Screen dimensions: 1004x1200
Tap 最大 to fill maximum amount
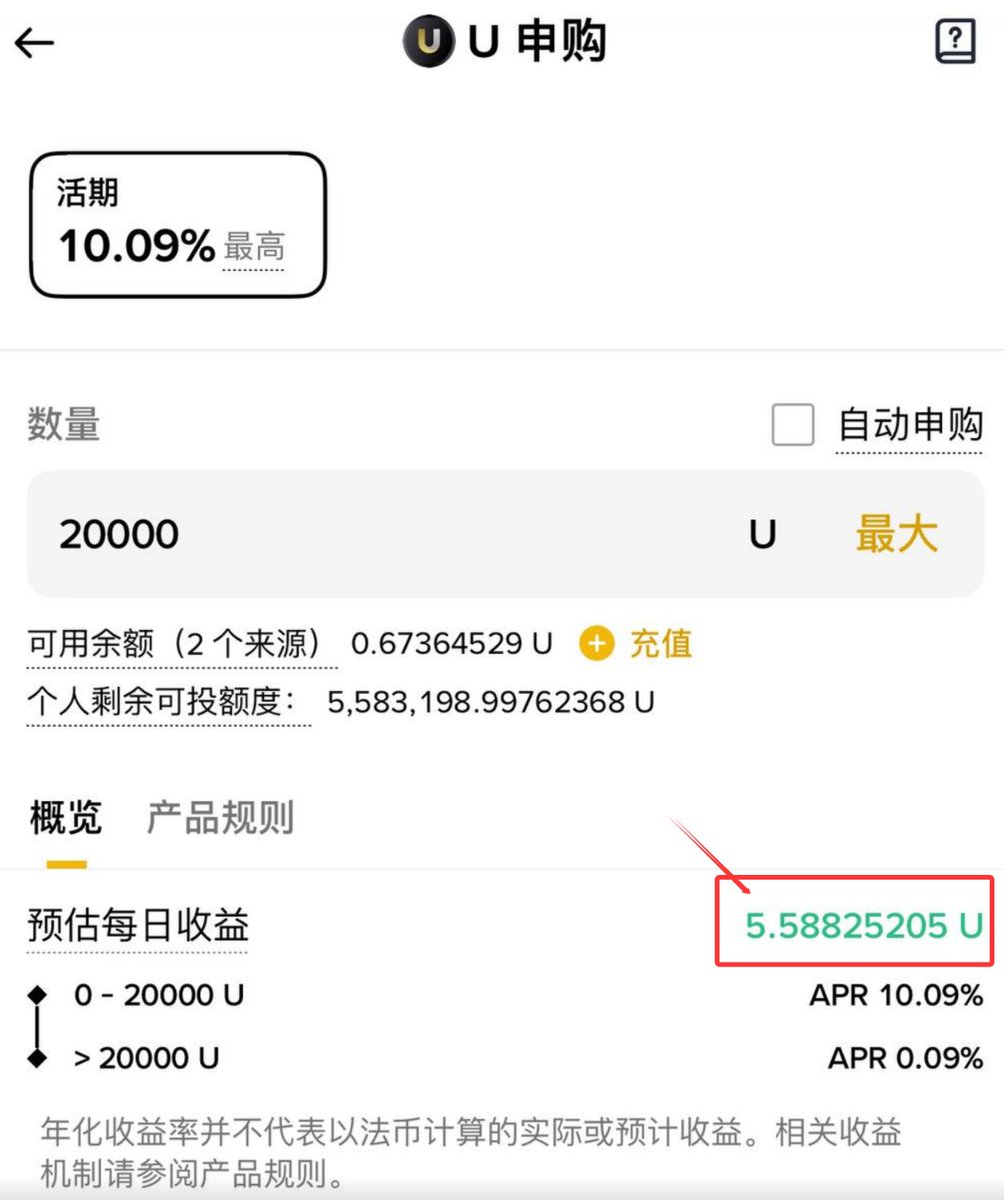pos(897,534)
